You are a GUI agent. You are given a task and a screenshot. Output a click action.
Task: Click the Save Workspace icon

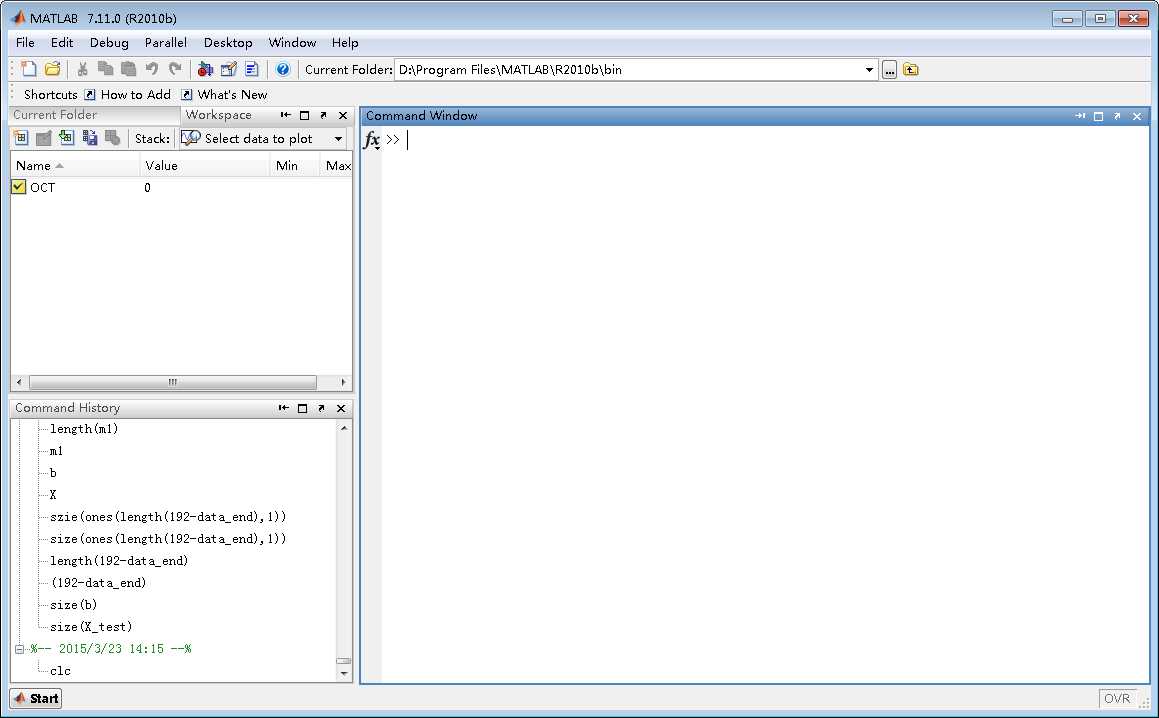(89, 138)
